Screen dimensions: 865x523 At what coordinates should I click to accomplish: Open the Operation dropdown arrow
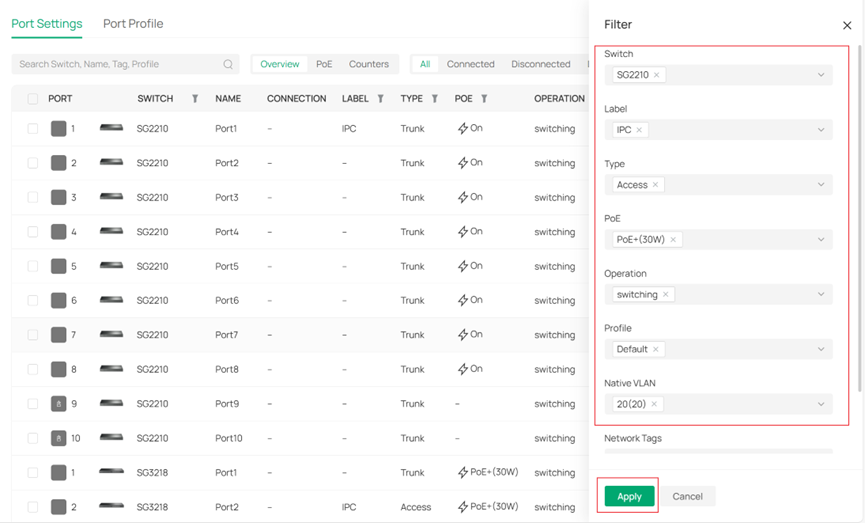point(821,295)
